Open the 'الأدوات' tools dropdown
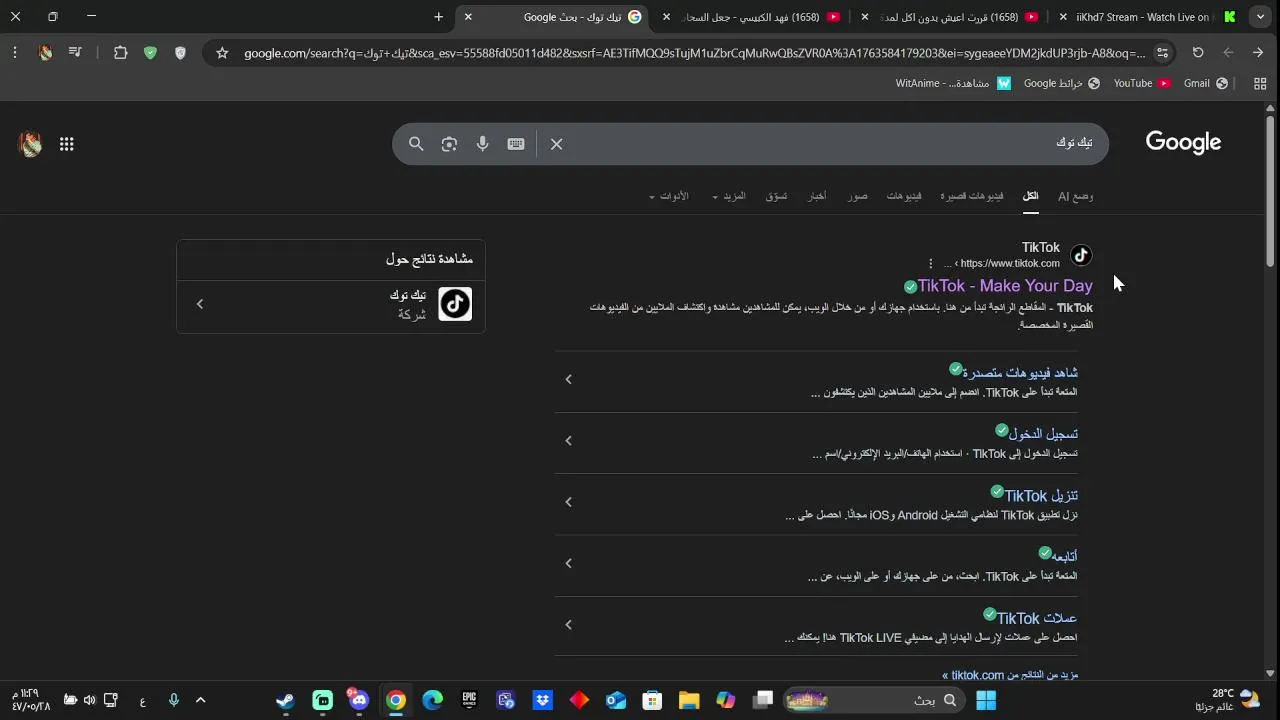 click(x=669, y=196)
